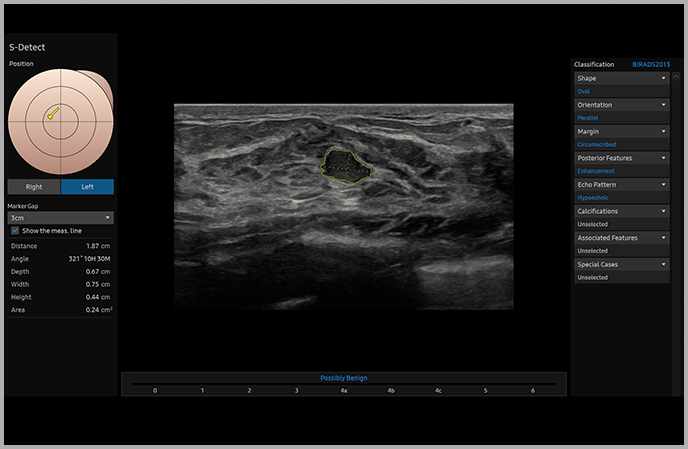Click the BIRADS2013 label
Screen dimensions: 688x449
[650, 64]
